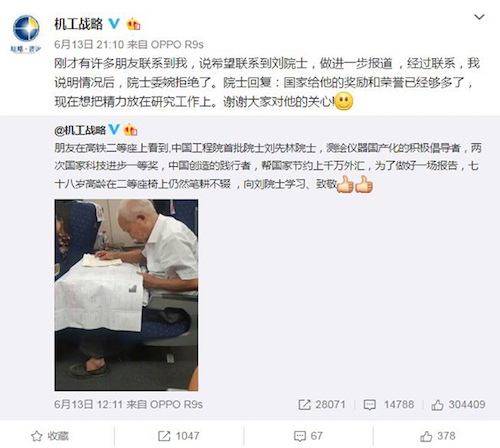Click the verified badge in reposted post
This screenshot has height=448, width=500.
[x=114, y=129]
